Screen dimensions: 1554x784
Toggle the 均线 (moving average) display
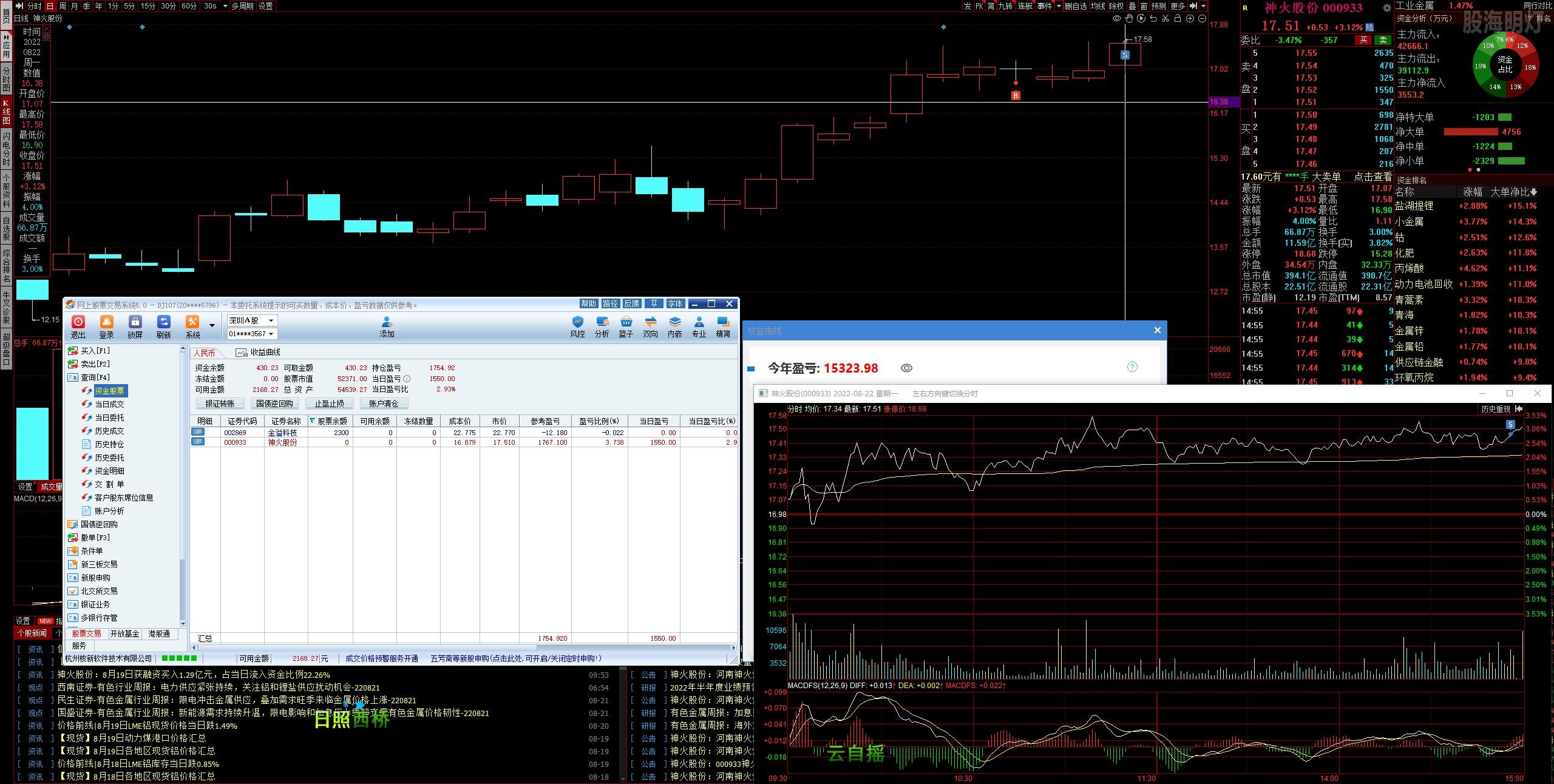pos(1098,6)
